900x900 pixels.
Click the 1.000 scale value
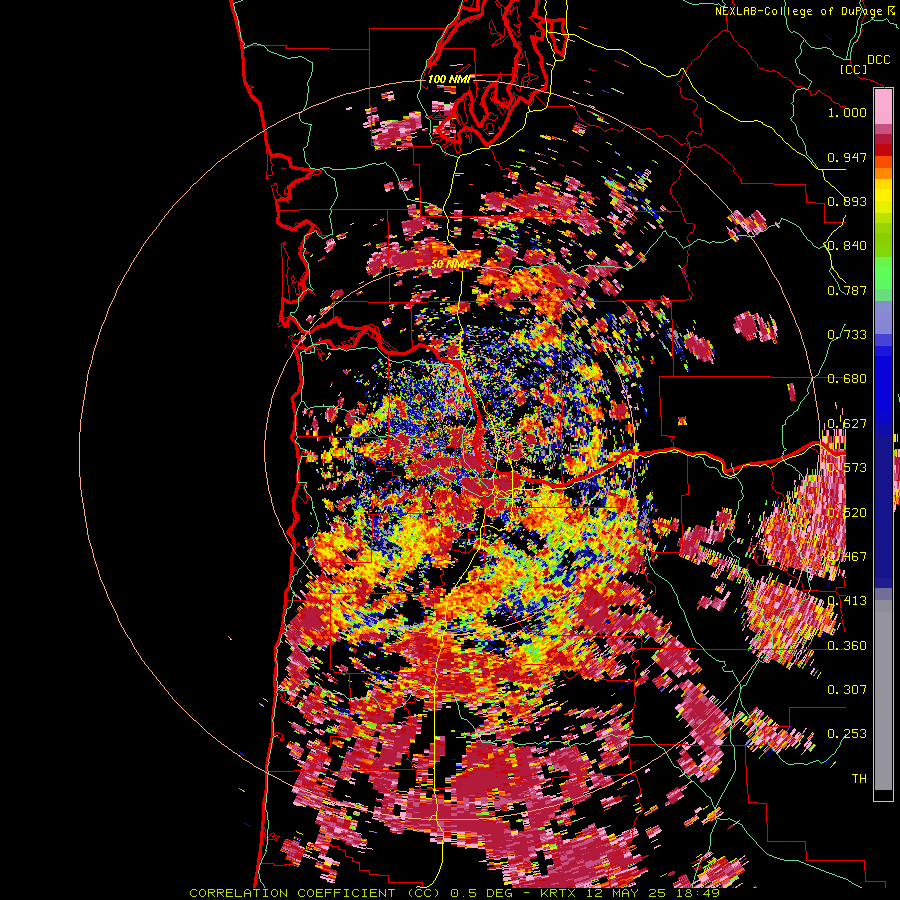pos(847,112)
